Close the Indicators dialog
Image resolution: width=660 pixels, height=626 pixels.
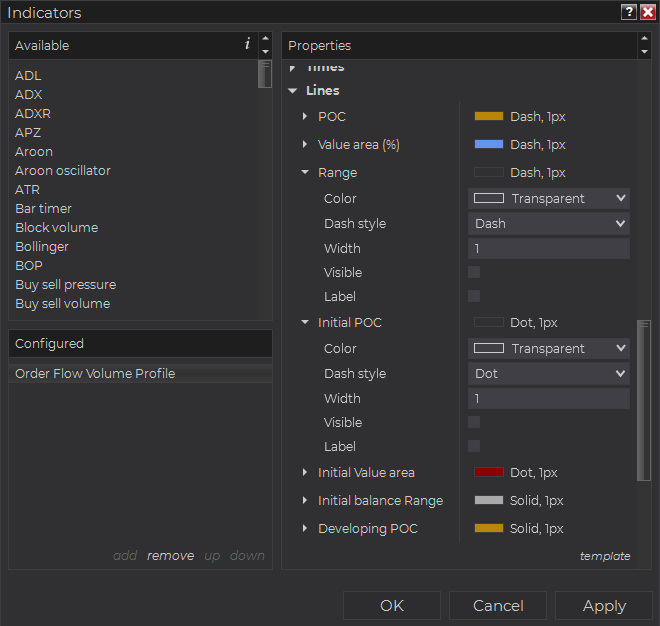647,13
